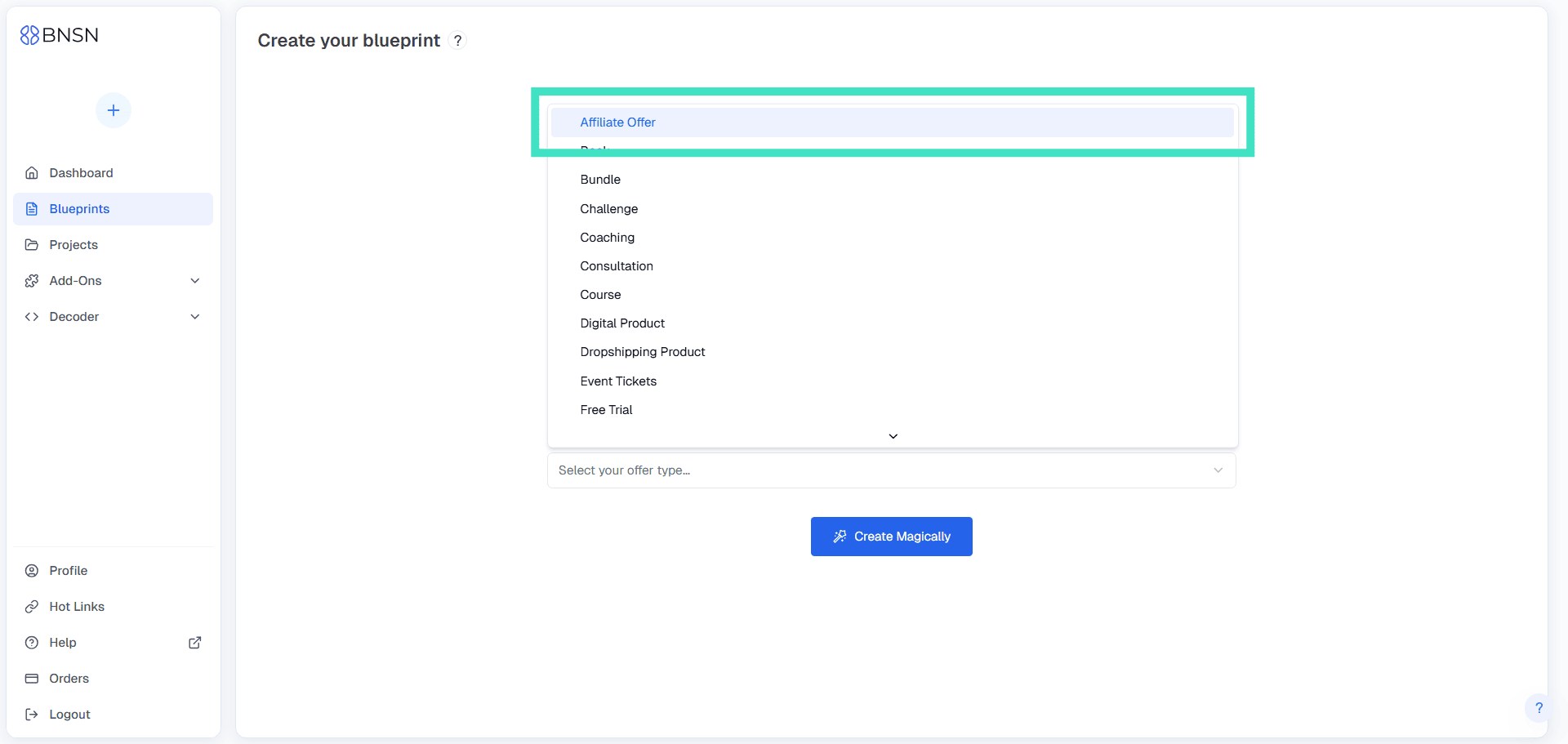Click the external link icon next to Help
Viewport: 1568px width, 744px height.
tap(195, 643)
